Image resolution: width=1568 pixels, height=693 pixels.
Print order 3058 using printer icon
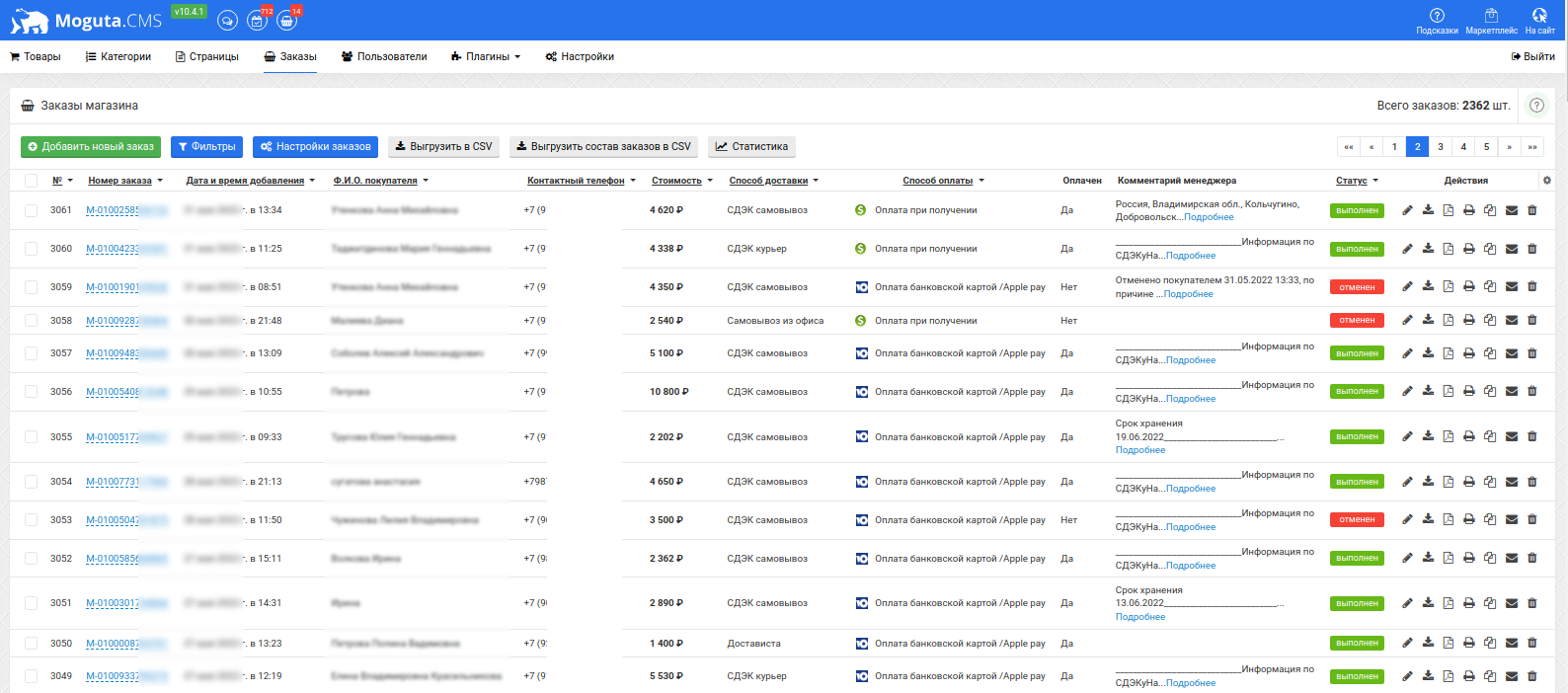click(x=1469, y=321)
